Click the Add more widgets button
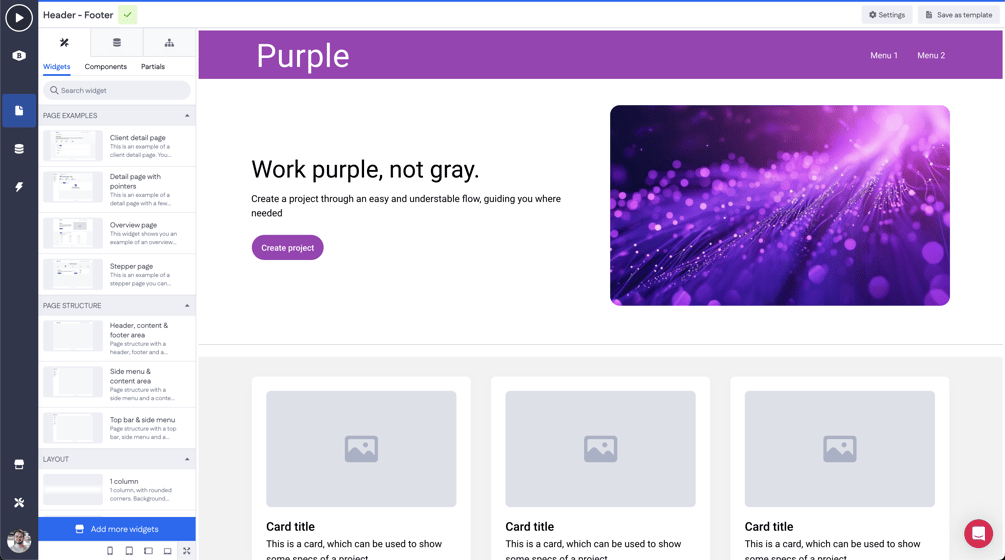 (x=117, y=529)
